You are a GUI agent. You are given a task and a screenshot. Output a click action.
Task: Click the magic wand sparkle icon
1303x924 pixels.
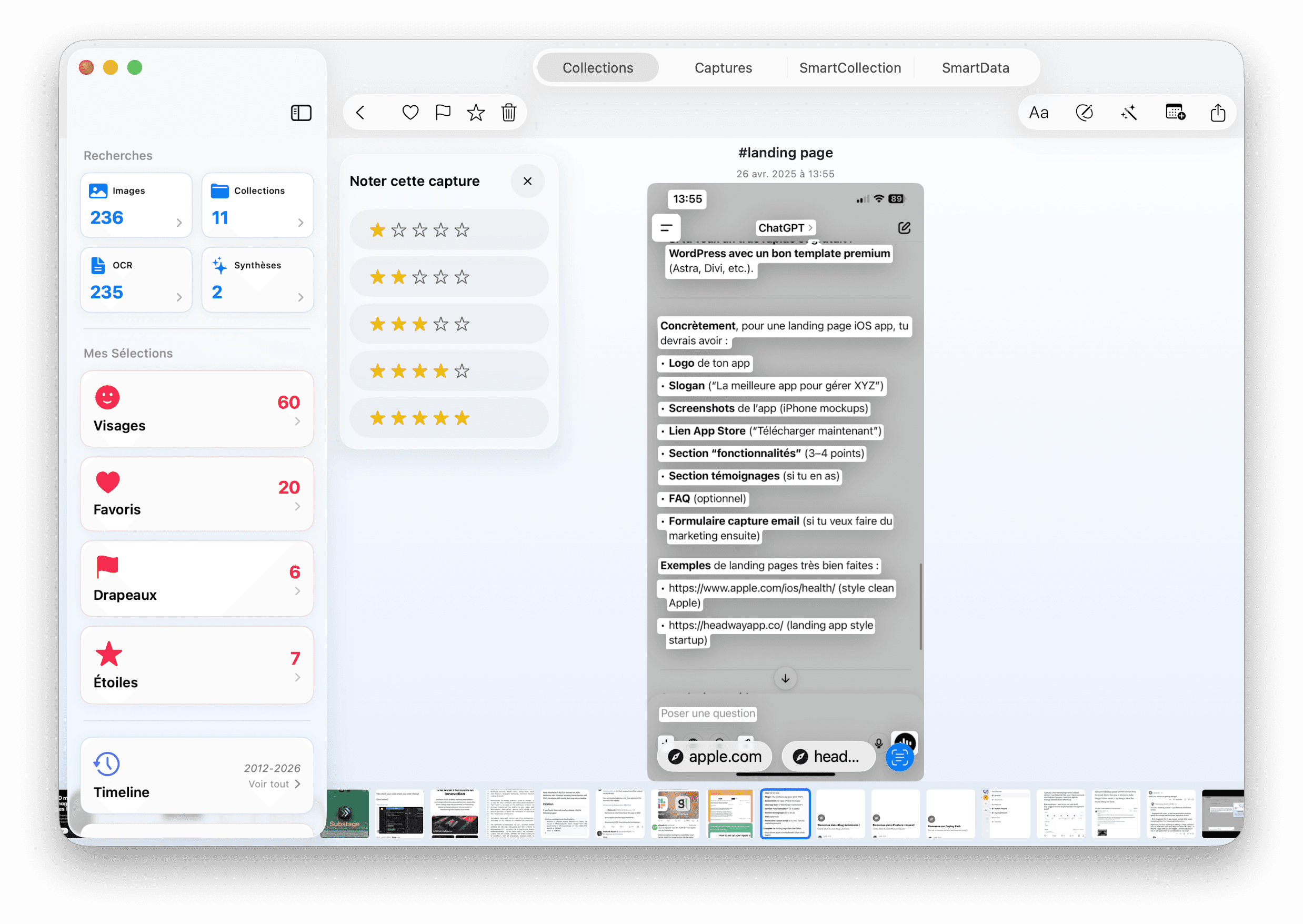coord(1129,113)
